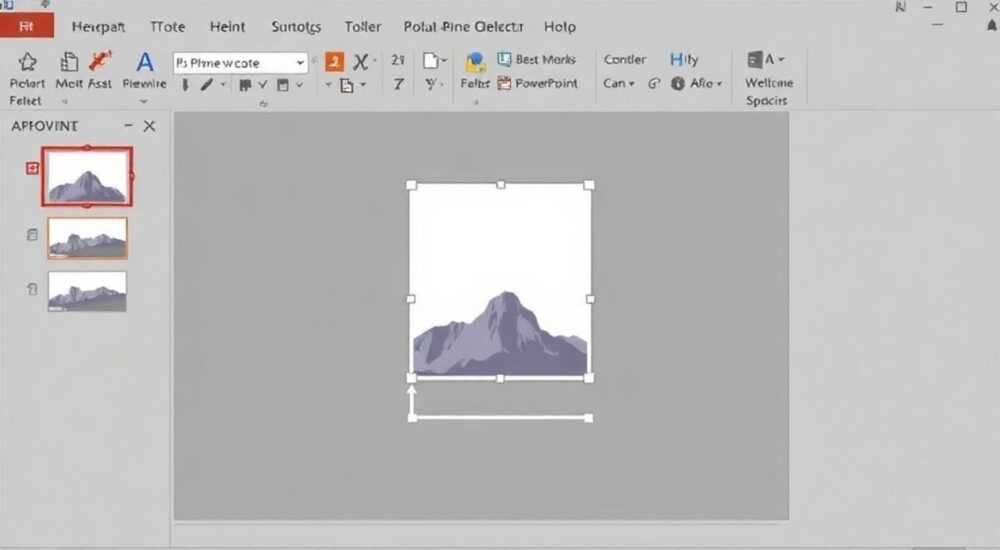The image size is (1000, 550).
Task: Open the font name combo box dropdown
Action: (x=300, y=63)
